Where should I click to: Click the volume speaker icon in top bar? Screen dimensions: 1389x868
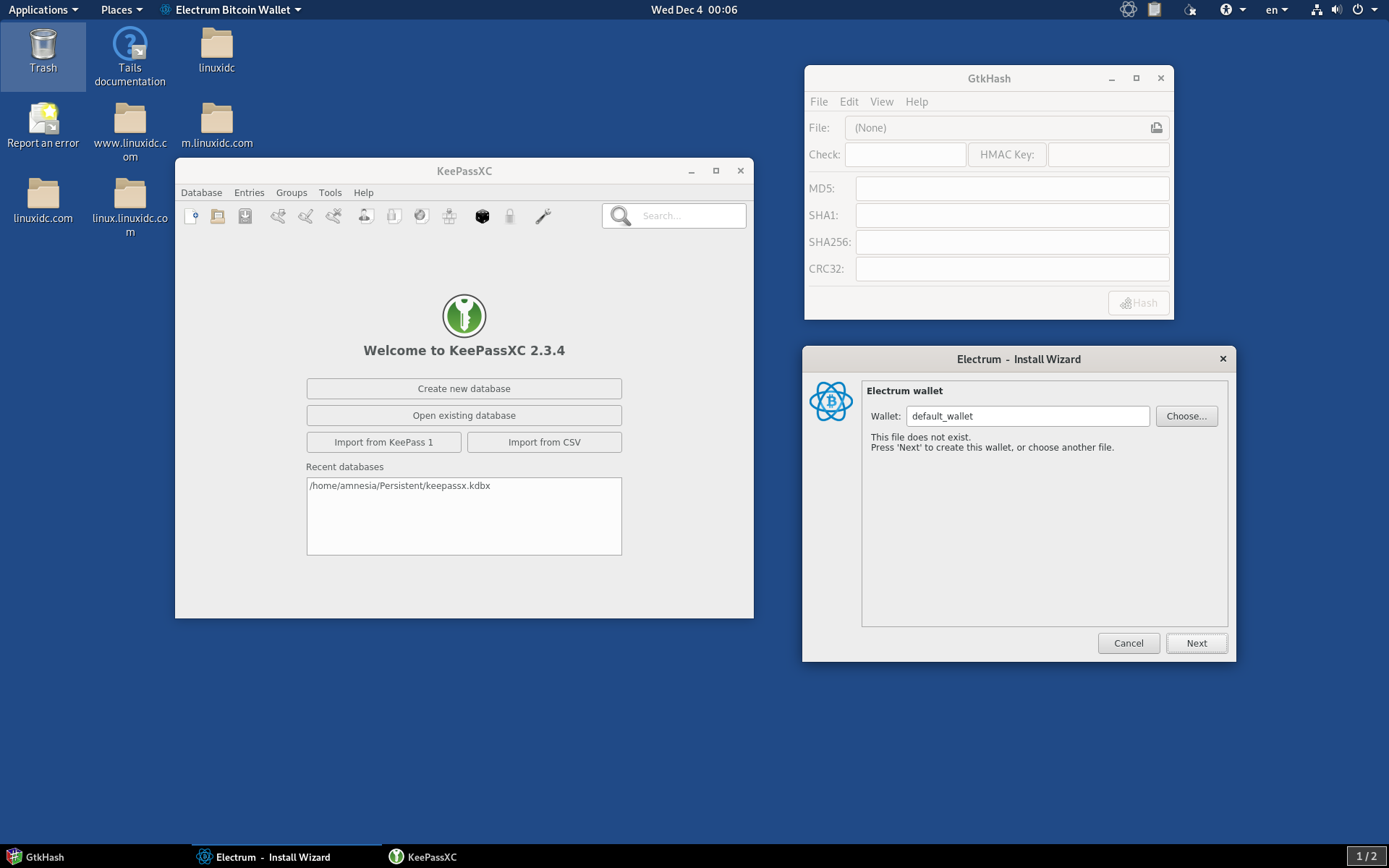[x=1336, y=9]
